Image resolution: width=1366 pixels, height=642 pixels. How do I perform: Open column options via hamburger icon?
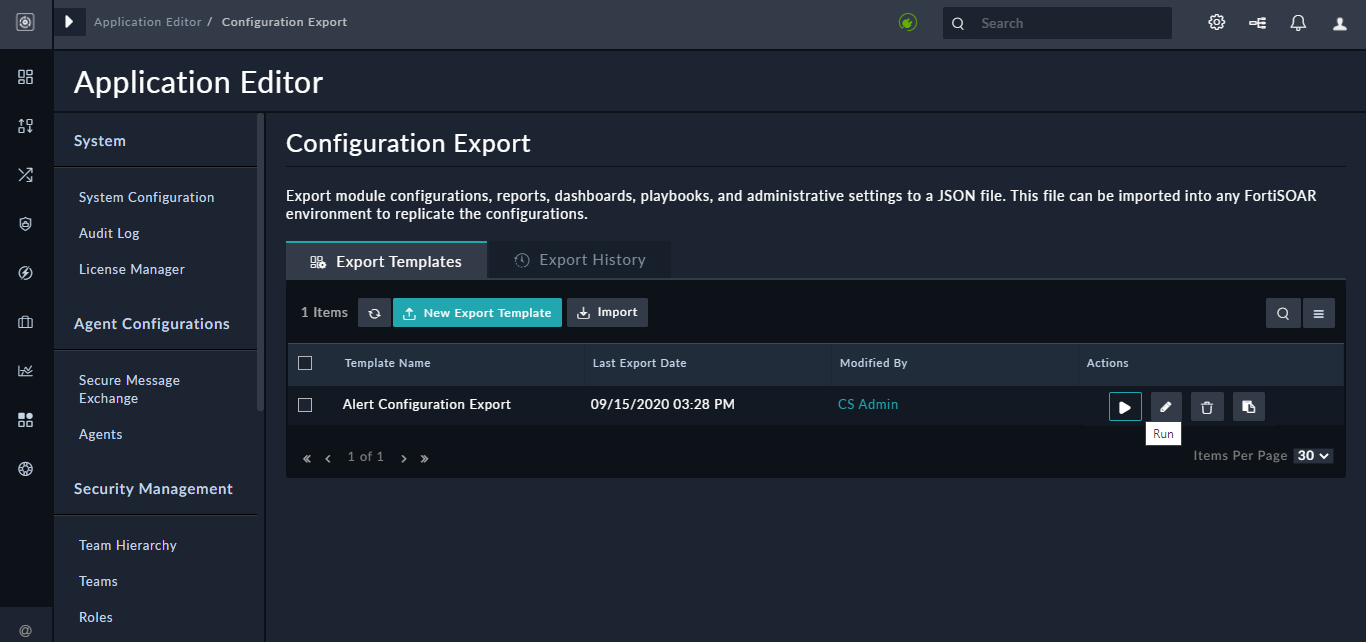click(1319, 312)
